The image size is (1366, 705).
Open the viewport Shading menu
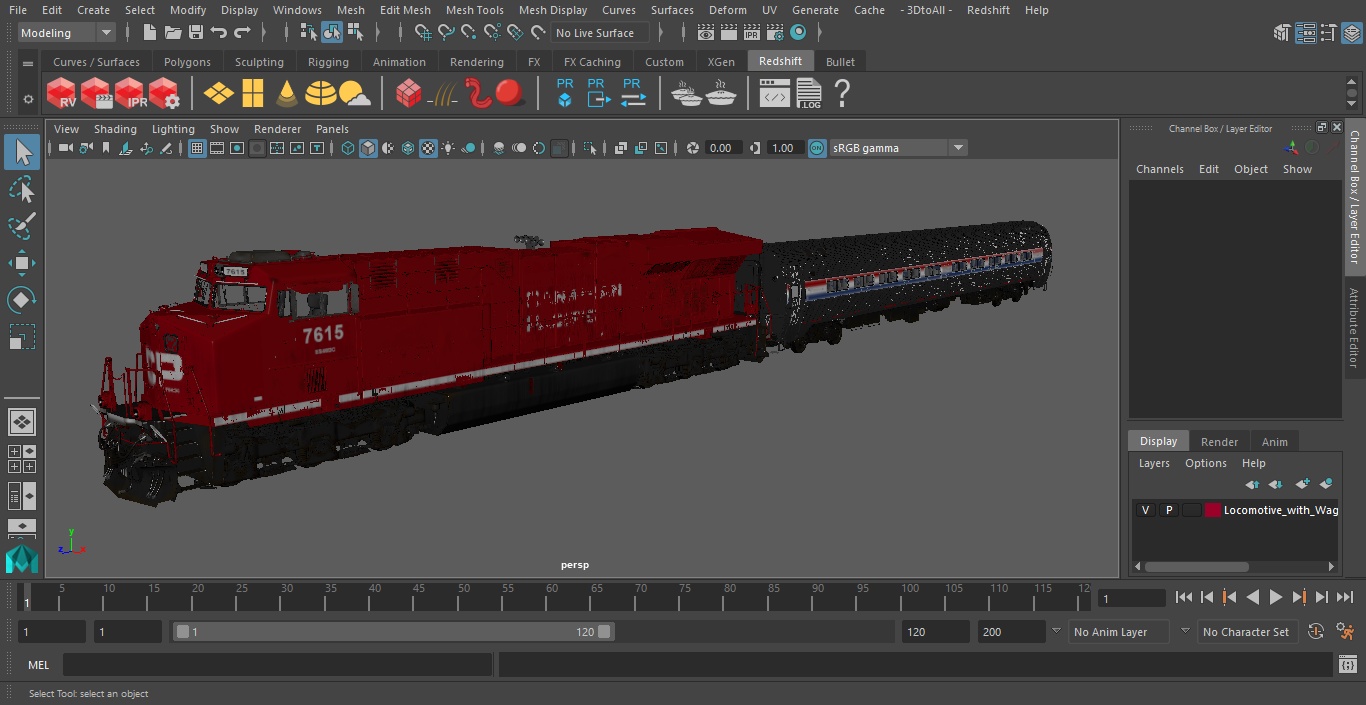click(115, 129)
